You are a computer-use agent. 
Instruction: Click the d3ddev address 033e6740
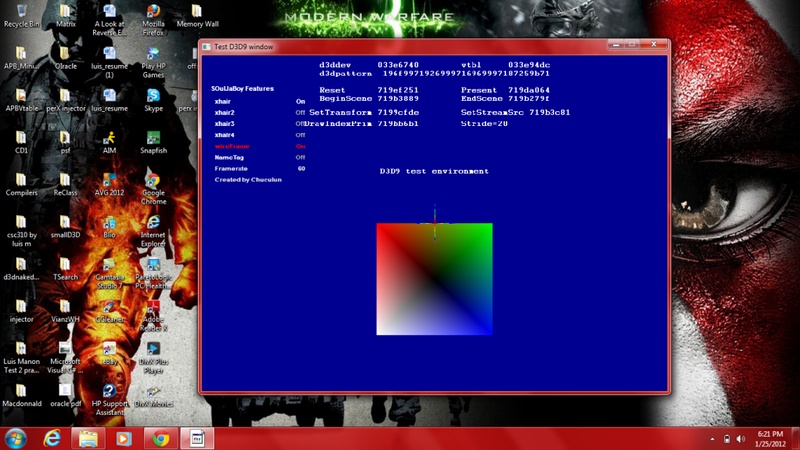coord(398,65)
